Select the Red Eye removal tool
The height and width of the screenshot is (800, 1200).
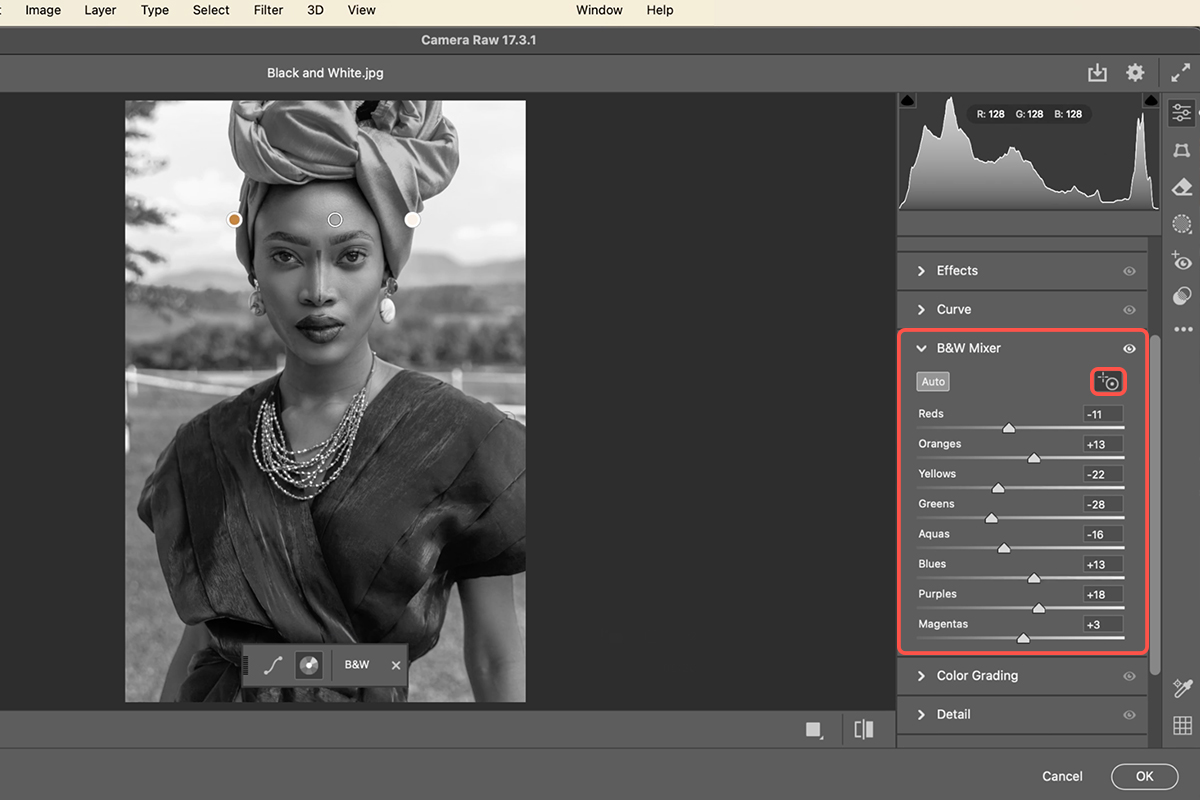point(1182,261)
